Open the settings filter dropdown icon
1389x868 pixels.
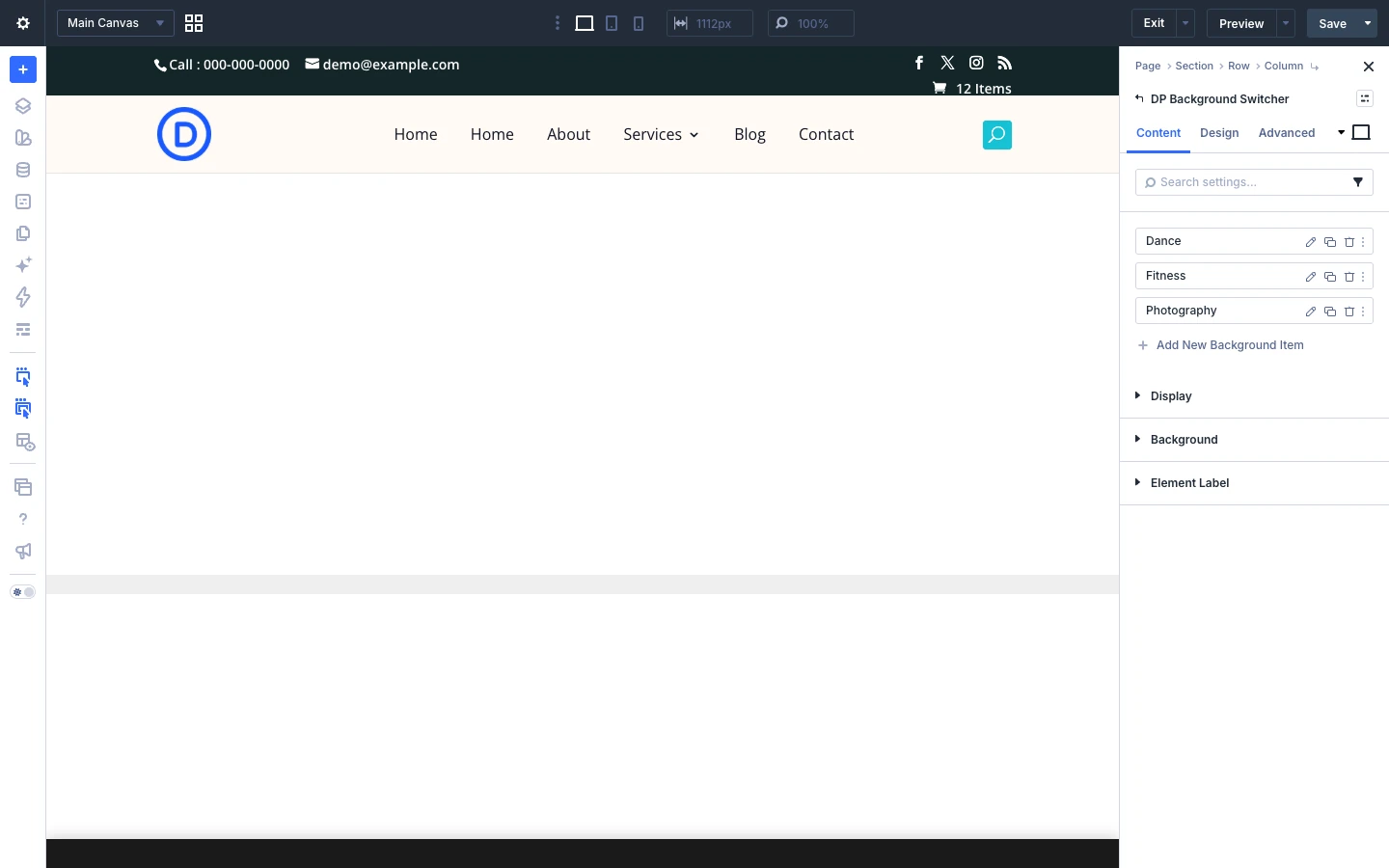coord(1358,182)
